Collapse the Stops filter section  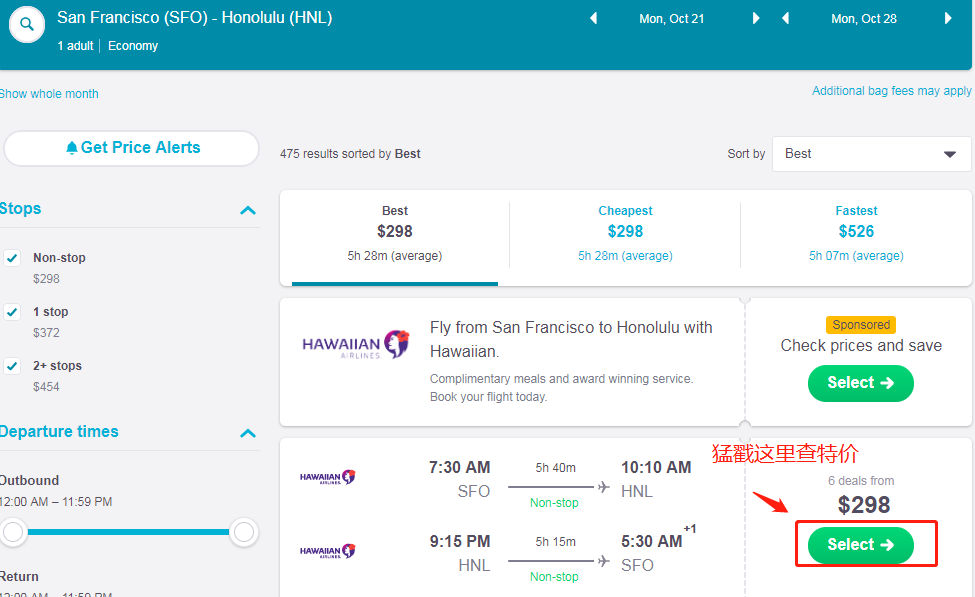247,210
